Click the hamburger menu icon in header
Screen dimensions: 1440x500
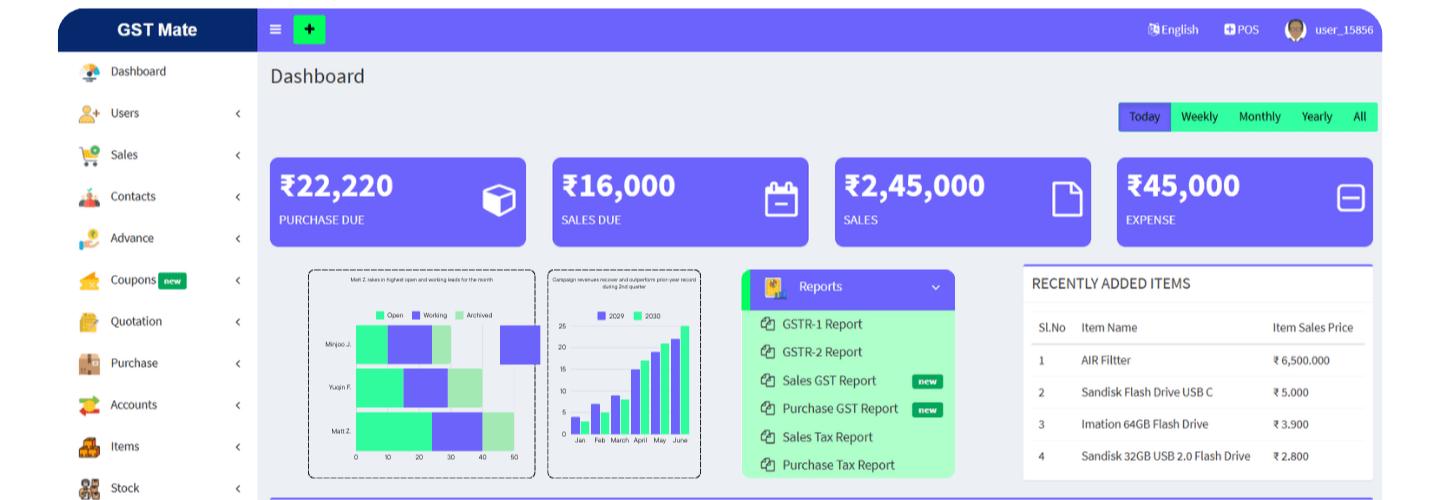pyautogui.click(x=276, y=30)
